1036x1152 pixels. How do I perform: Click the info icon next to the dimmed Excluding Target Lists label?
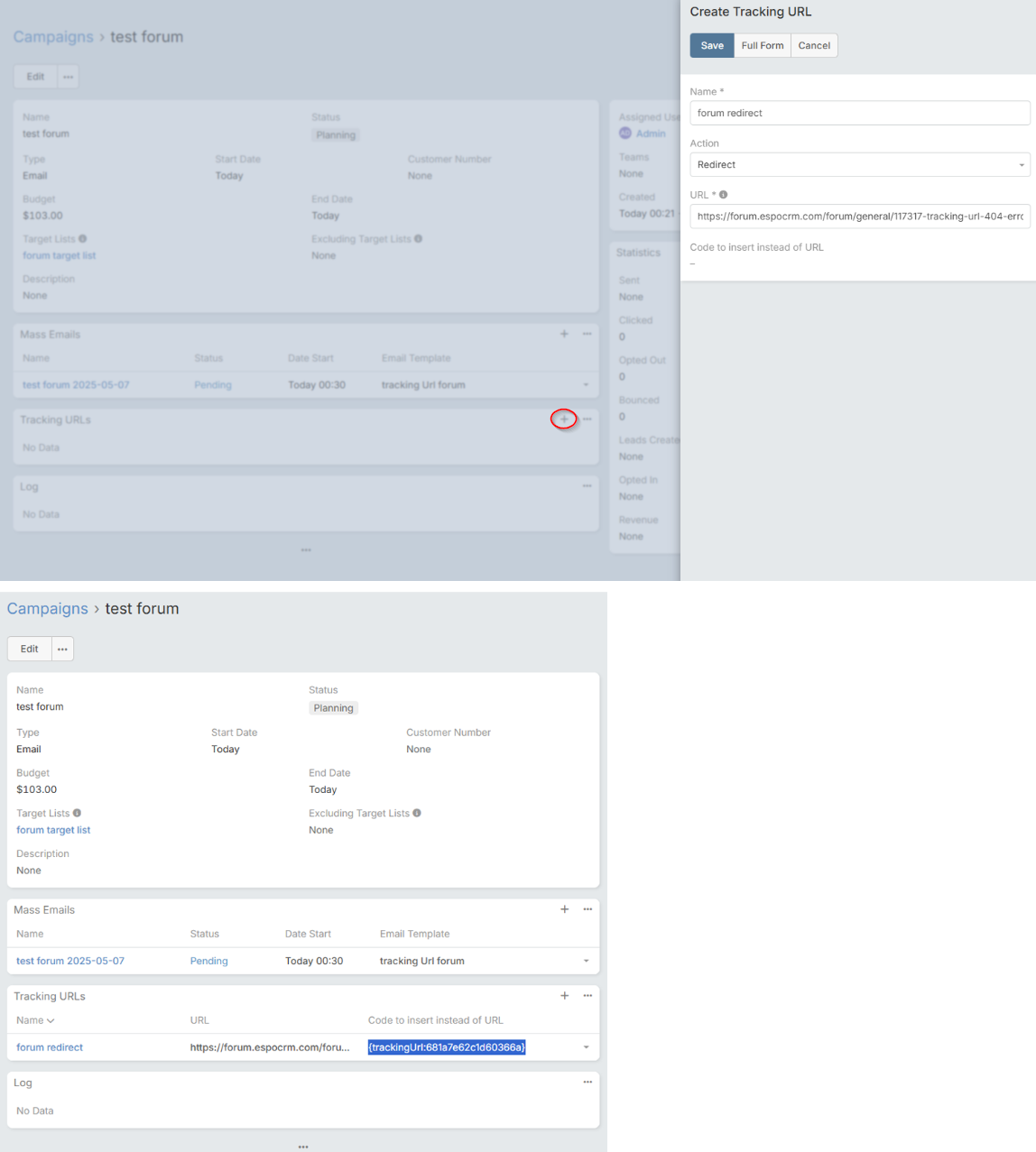pyautogui.click(x=418, y=239)
